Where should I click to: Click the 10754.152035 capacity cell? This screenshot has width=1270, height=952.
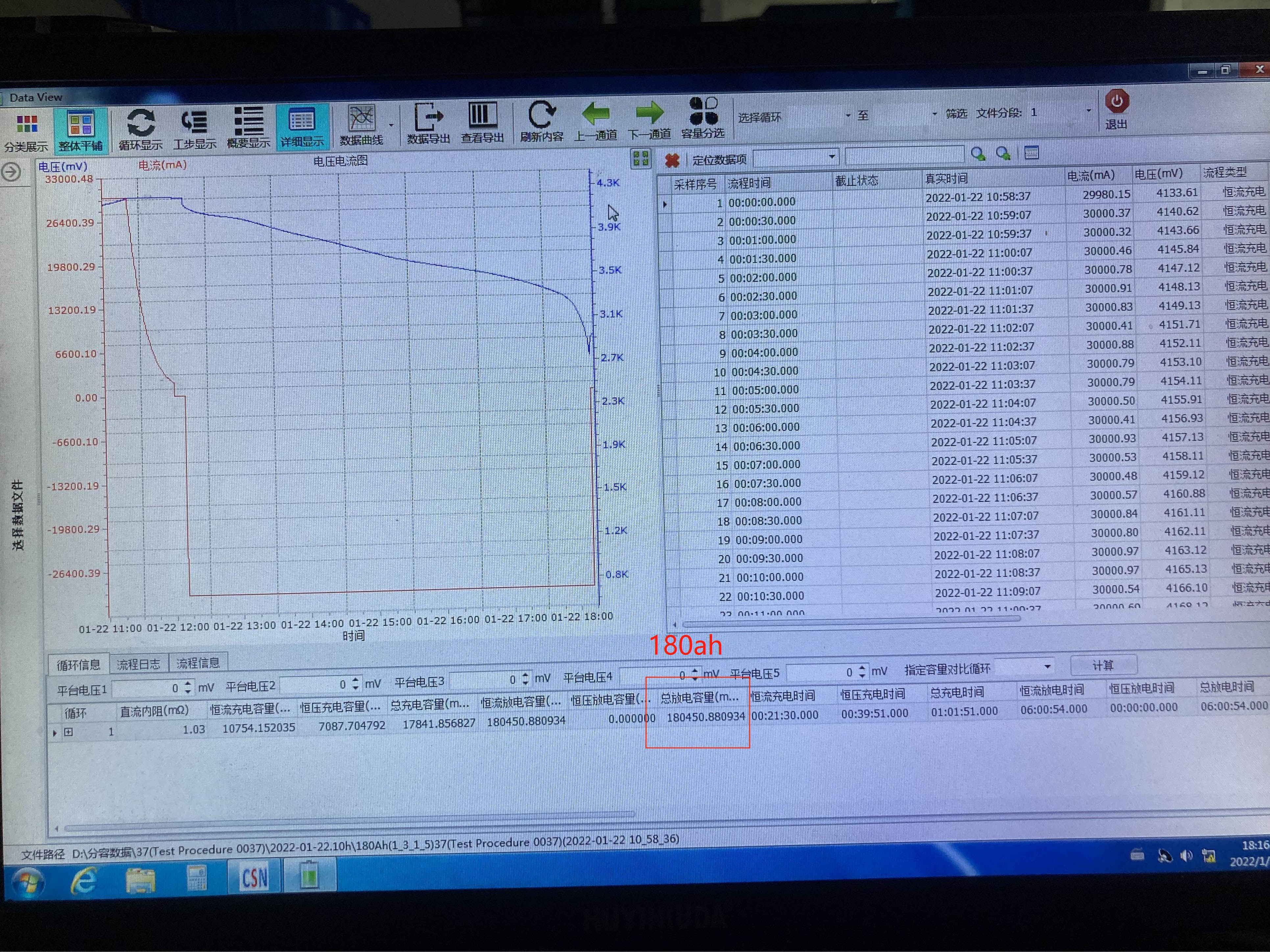tap(258, 728)
